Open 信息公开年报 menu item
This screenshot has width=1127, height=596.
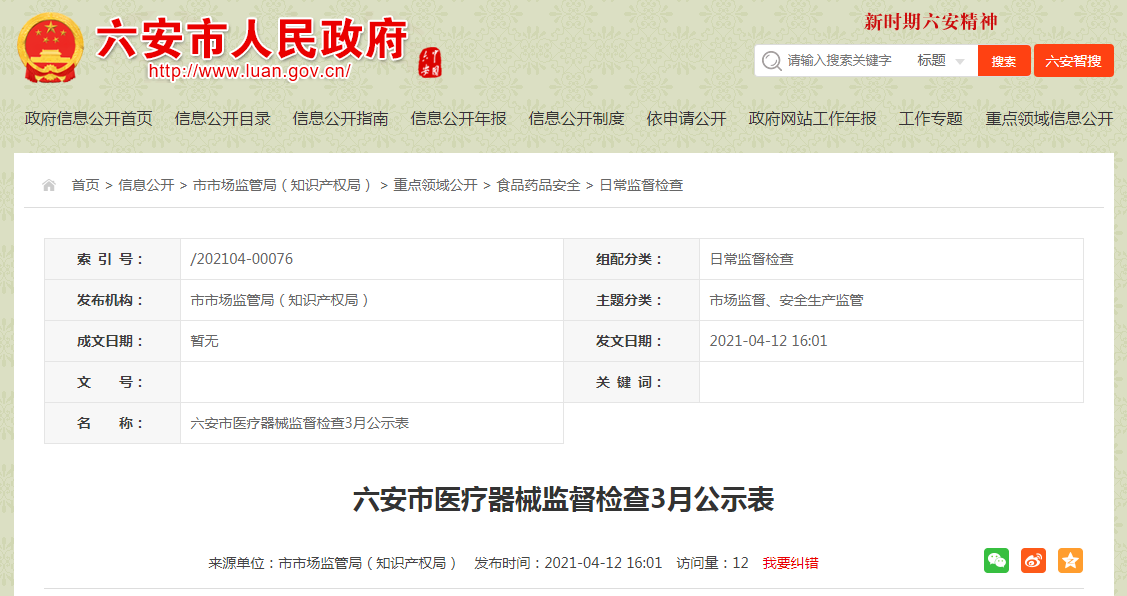click(x=459, y=119)
